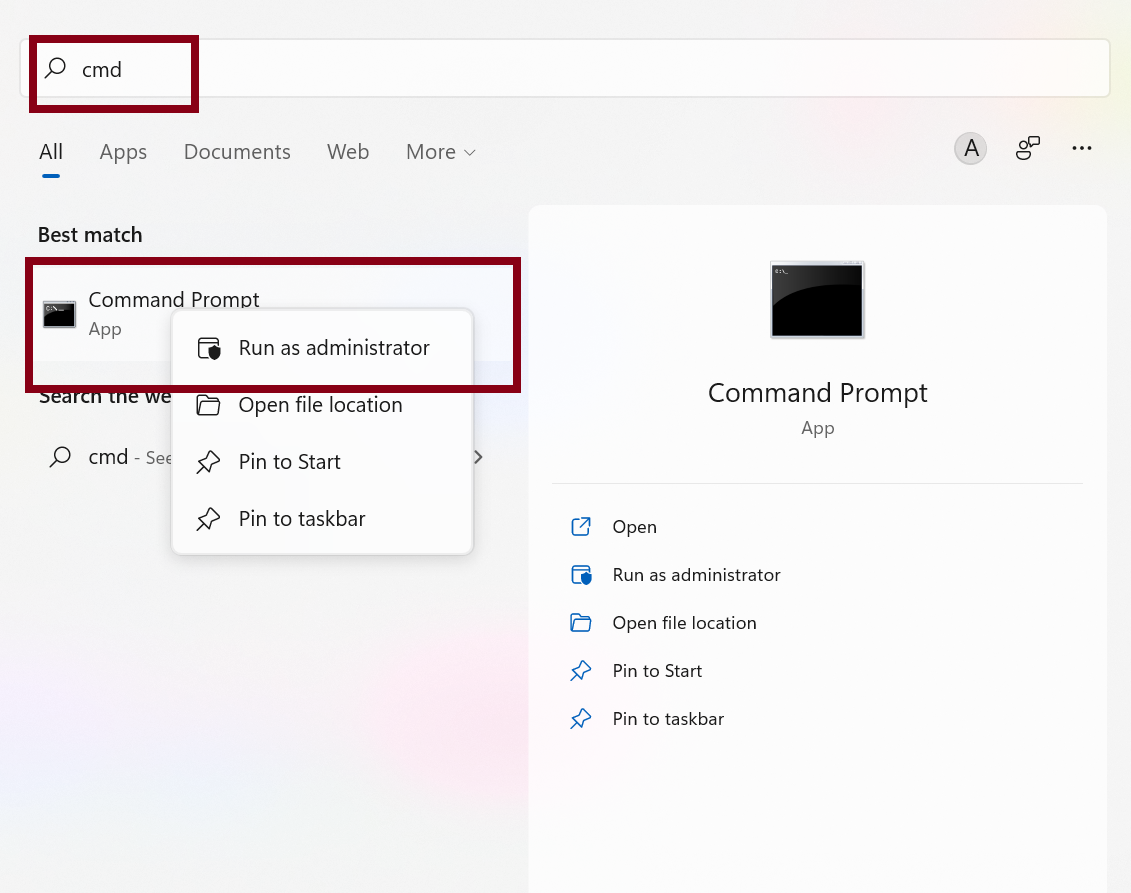Switch to the Web tab
The width and height of the screenshot is (1131, 893).
[x=348, y=151]
